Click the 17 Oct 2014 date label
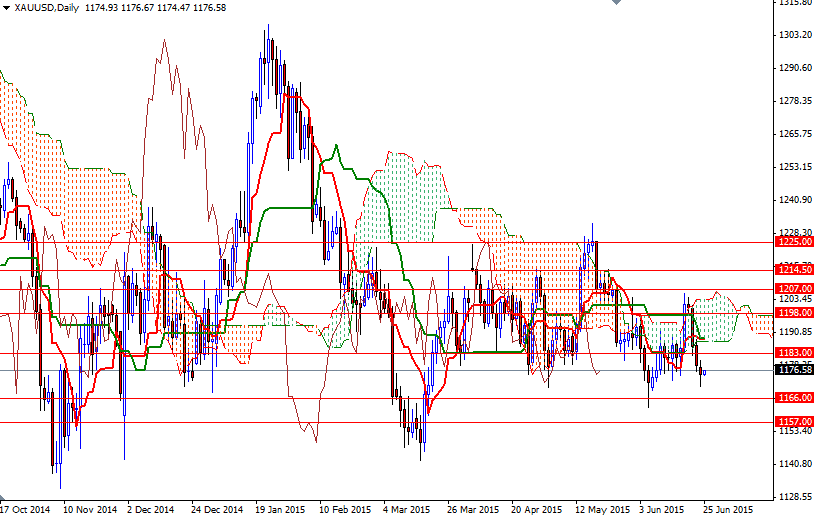The height and width of the screenshot is (516, 814). (25, 508)
